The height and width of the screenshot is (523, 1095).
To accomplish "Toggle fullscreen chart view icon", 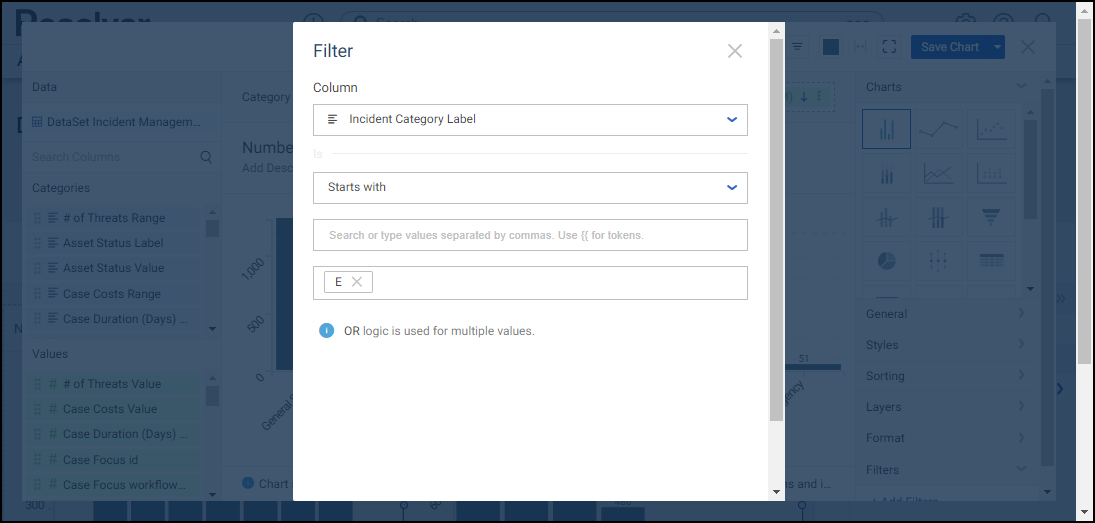I will click(890, 47).
